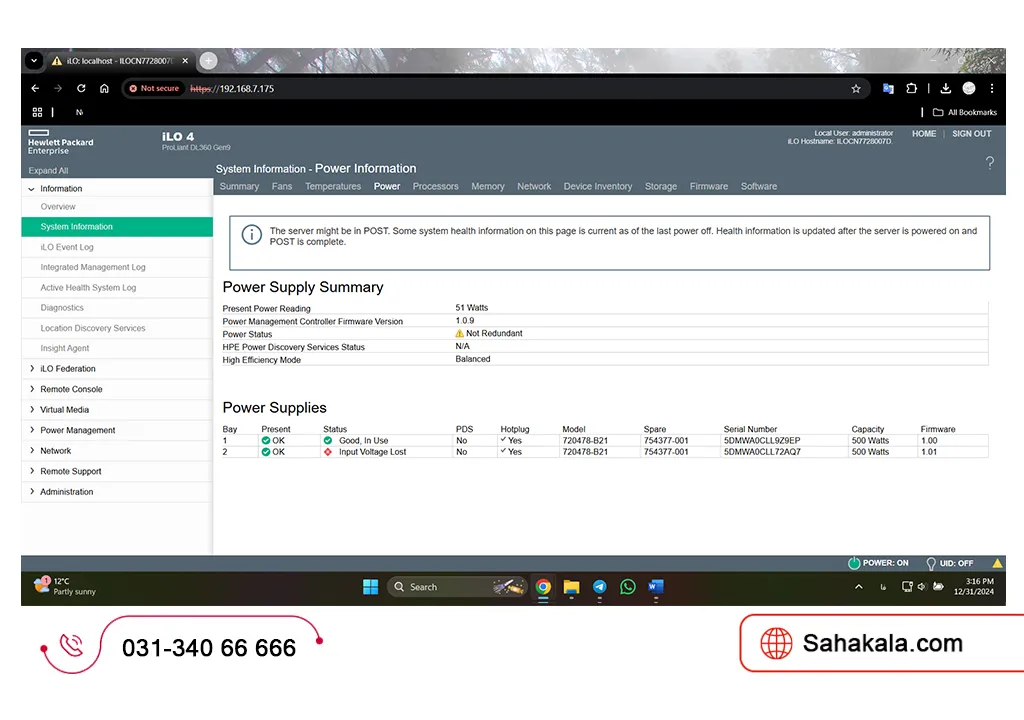
Task: Switch to the Summary tab
Action: pyautogui.click(x=239, y=186)
